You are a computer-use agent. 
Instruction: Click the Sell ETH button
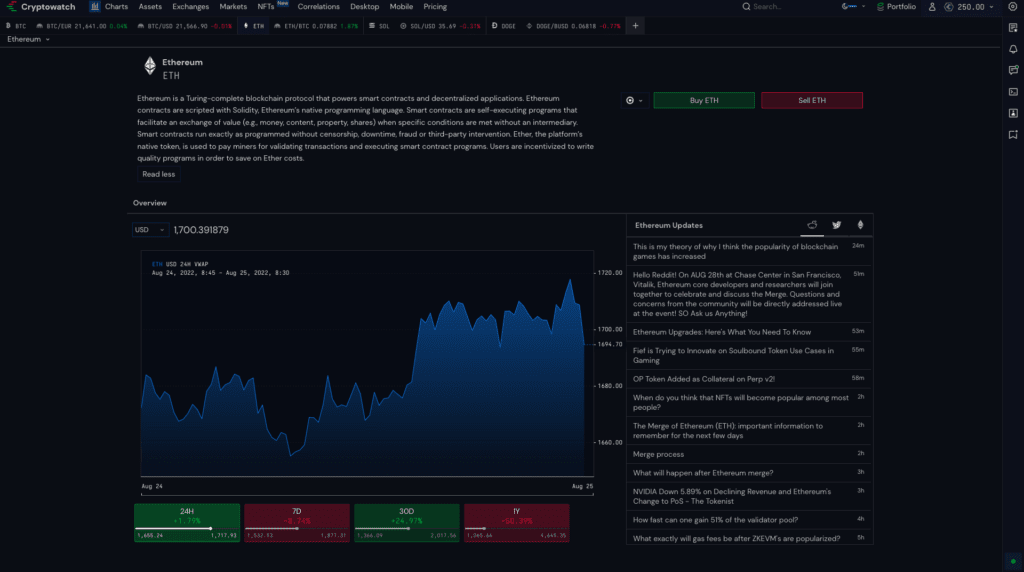tap(812, 101)
